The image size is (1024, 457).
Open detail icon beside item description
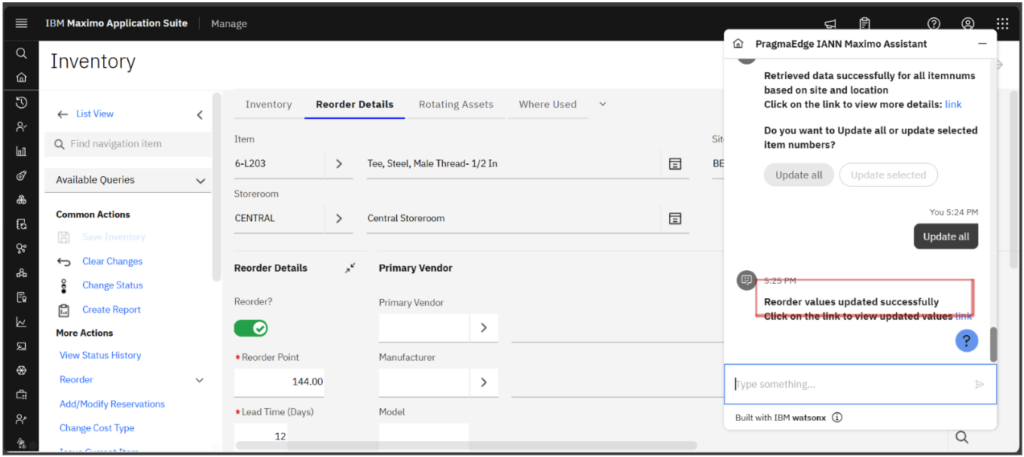[675, 163]
